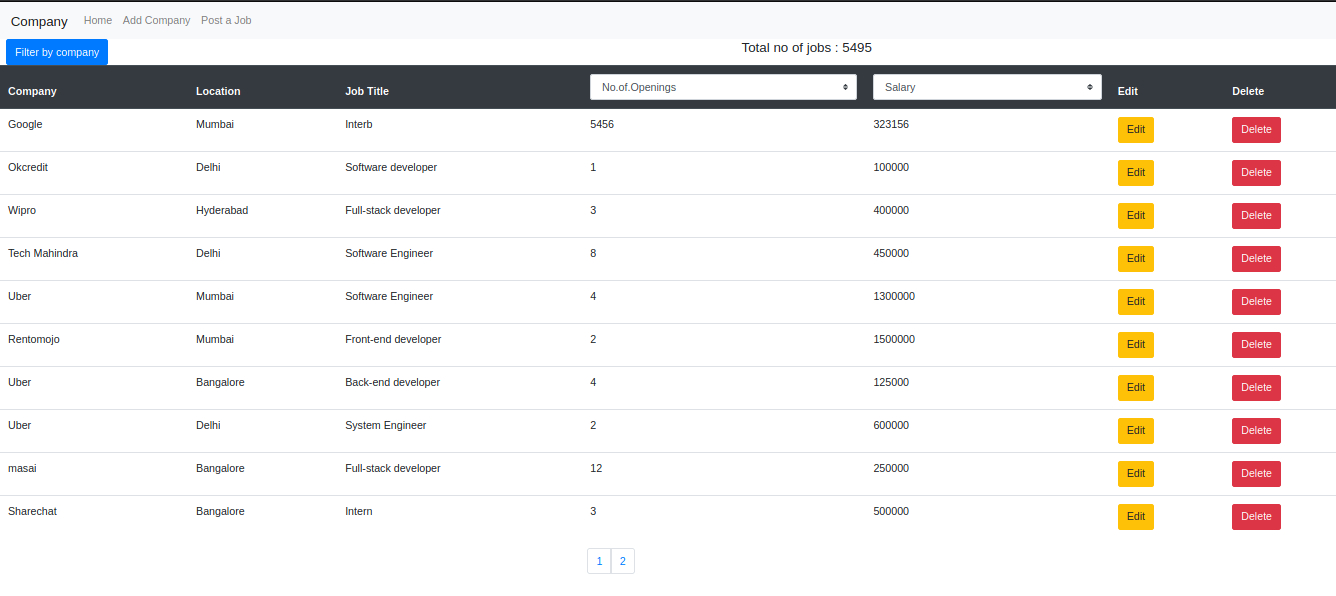The height and width of the screenshot is (596, 1336).
Task: Delete the Google job row
Action: 1256,130
